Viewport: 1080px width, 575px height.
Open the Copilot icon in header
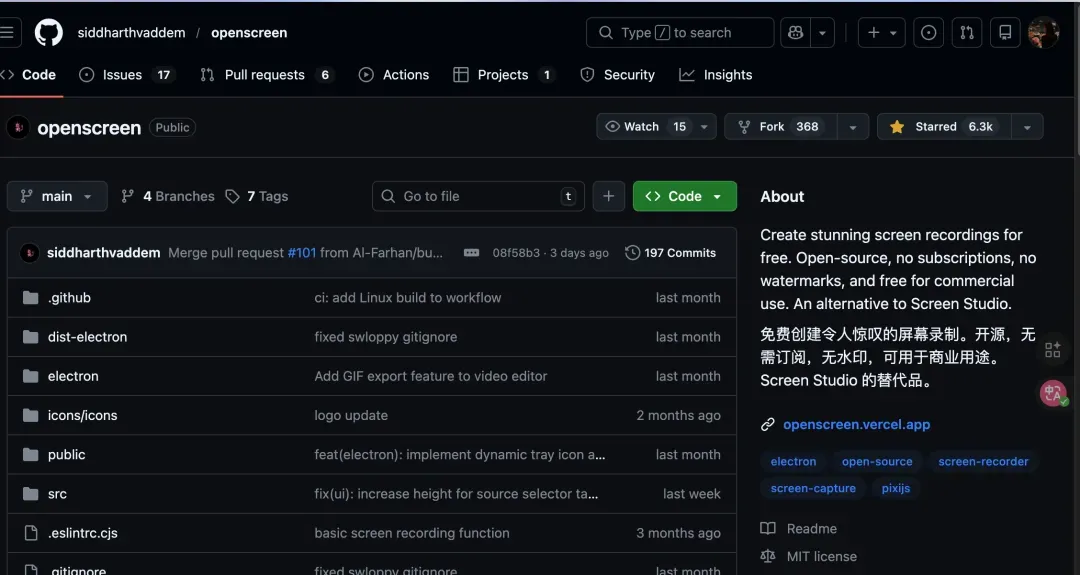[x=796, y=32]
